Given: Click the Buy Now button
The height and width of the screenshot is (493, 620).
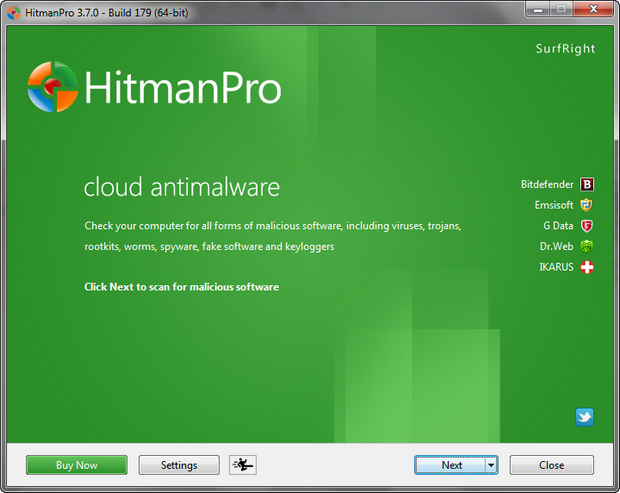Looking at the screenshot, I should pyautogui.click(x=77, y=465).
